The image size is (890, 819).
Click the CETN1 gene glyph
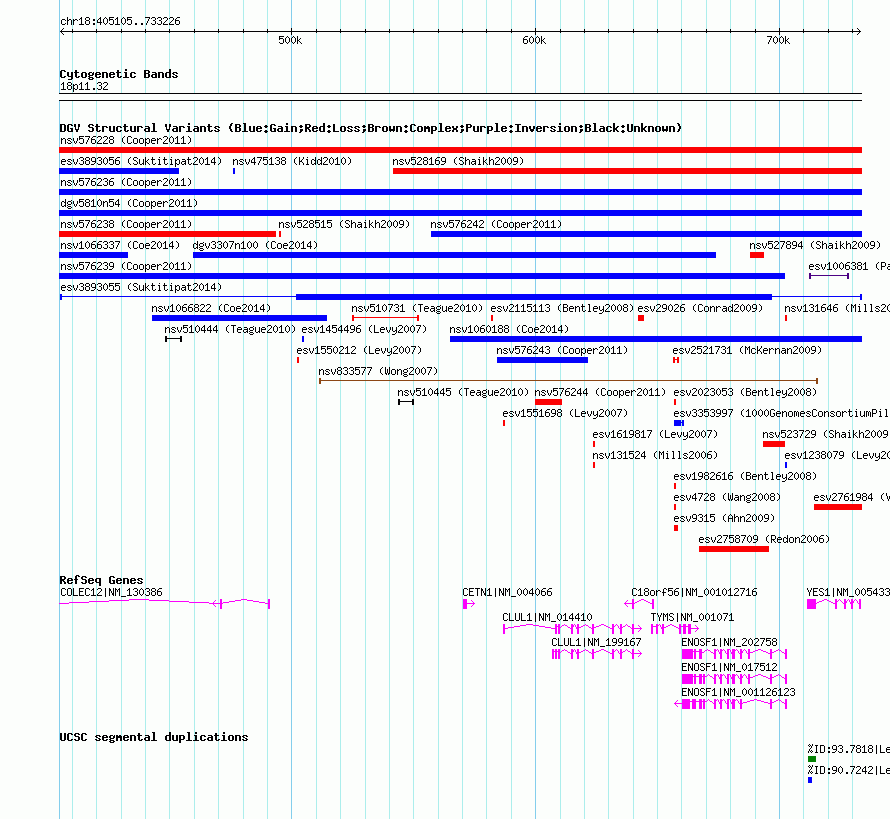point(468,604)
